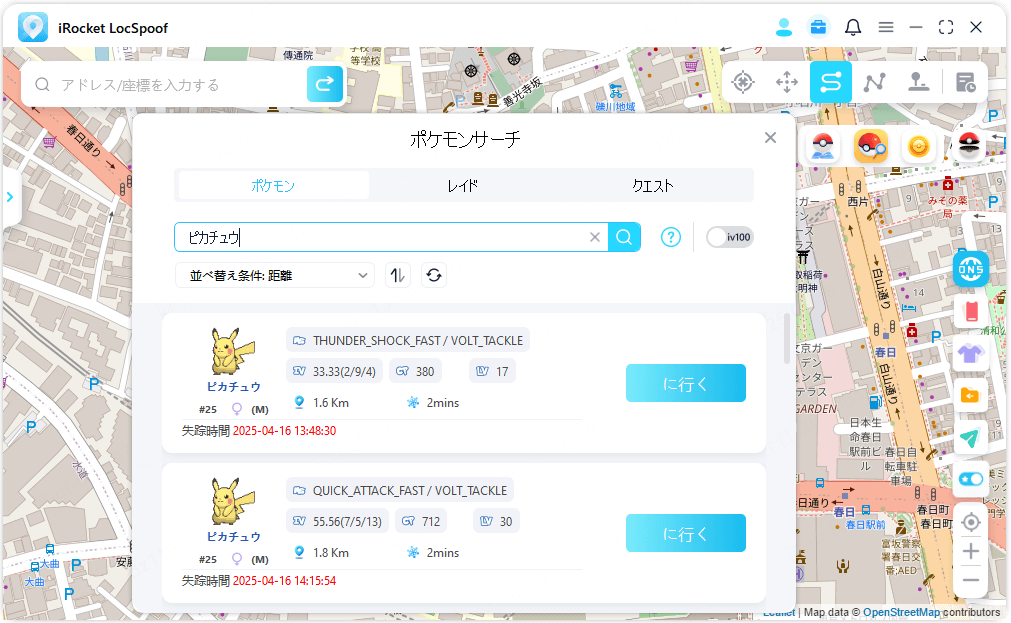This screenshot has height=623, width=1011.
Task: Switch to the ポケモン tab
Action: click(273, 186)
